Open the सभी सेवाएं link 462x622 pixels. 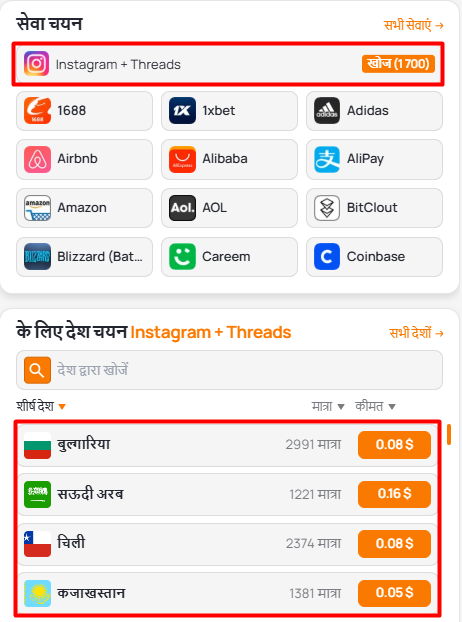click(413, 25)
